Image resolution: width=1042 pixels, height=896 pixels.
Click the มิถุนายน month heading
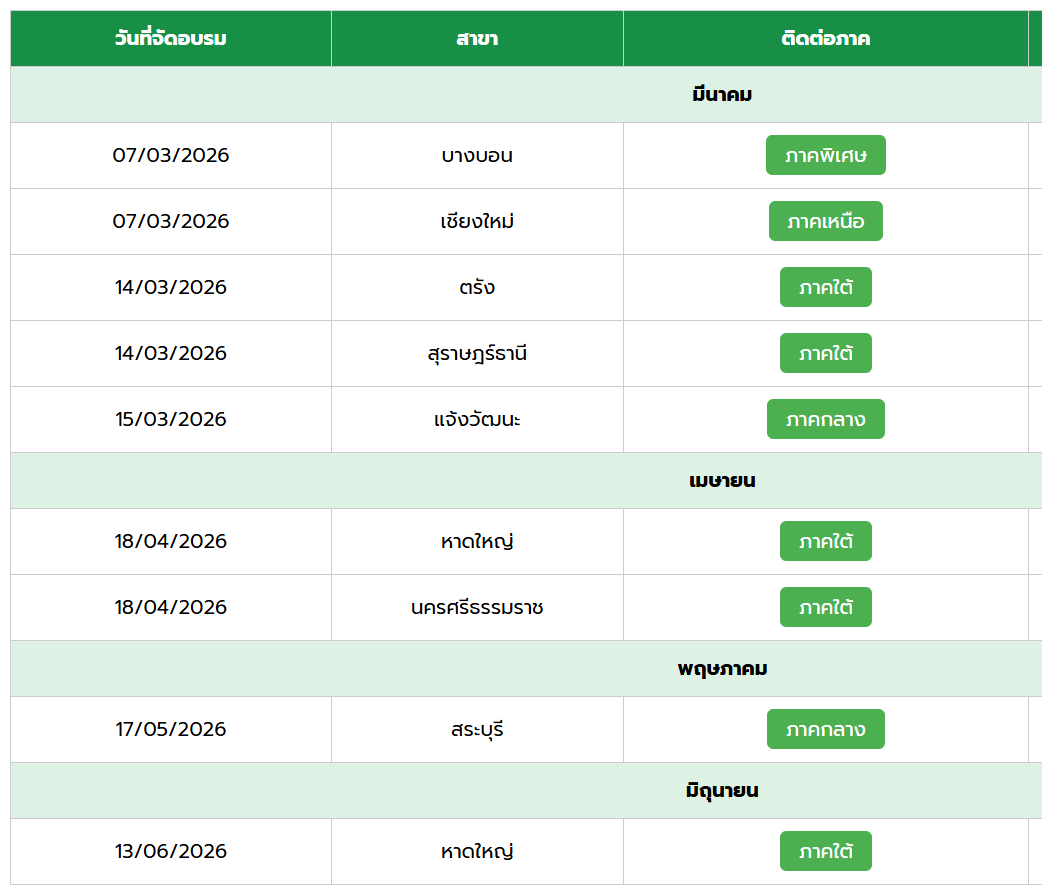click(x=721, y=791)
